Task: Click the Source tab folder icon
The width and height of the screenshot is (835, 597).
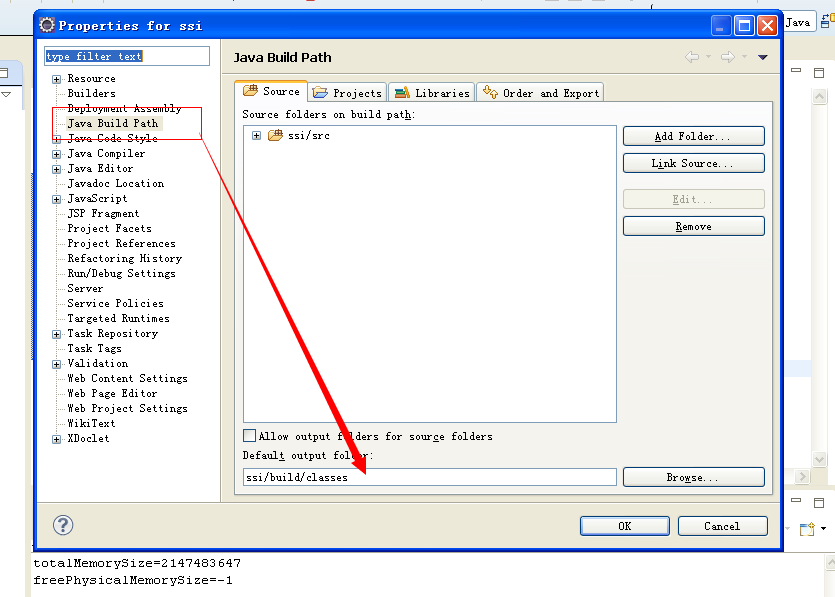Action: [250, 92]
